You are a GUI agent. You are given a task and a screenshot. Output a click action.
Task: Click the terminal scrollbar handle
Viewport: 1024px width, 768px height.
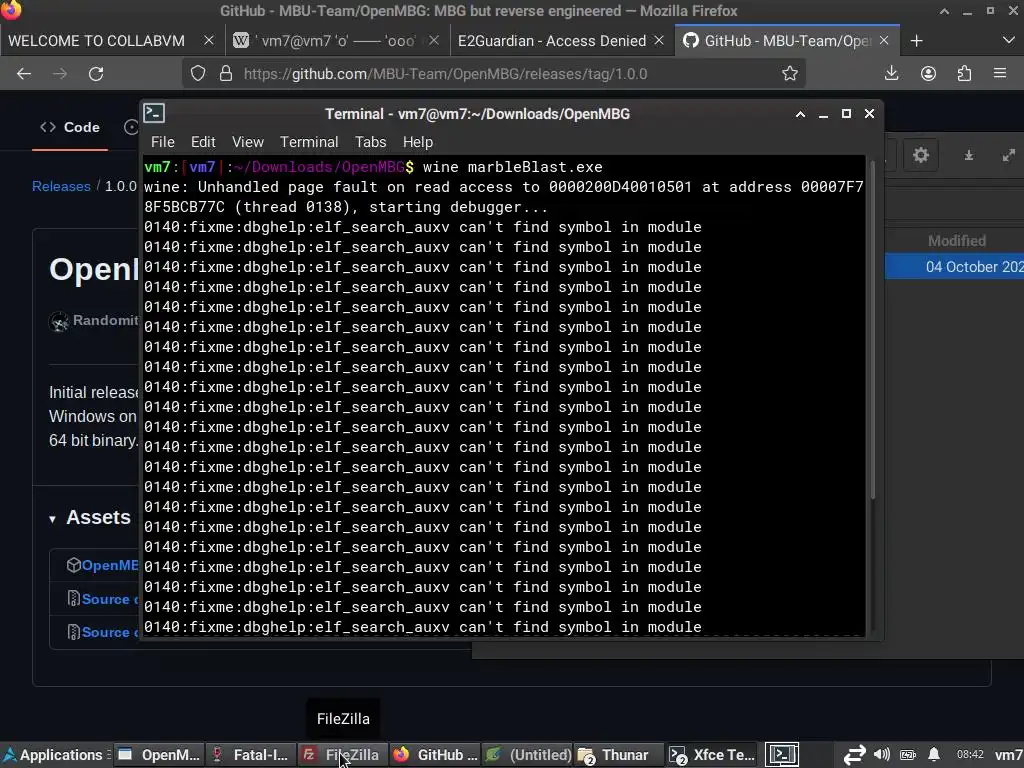(x=872, y=330)
